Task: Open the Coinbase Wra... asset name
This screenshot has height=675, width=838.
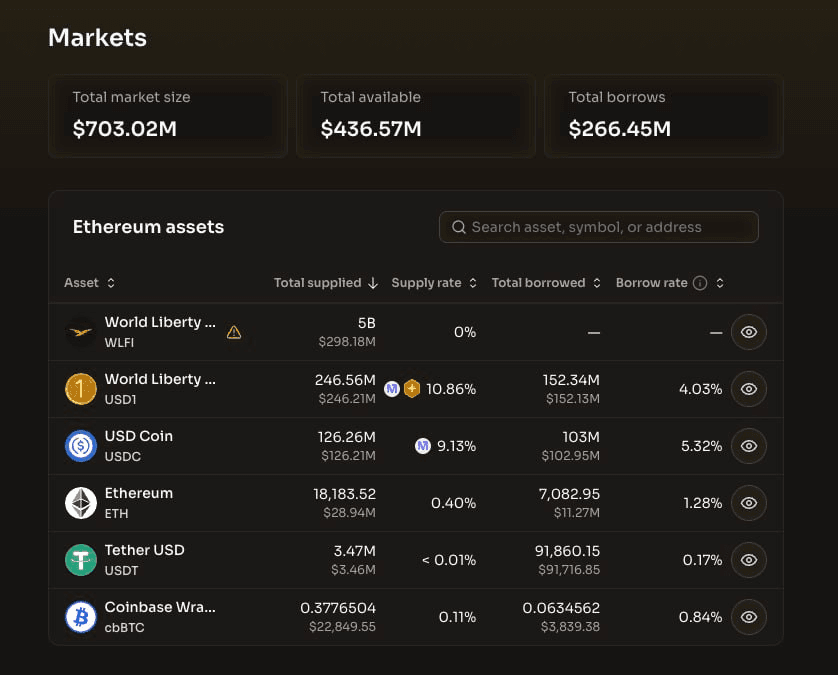Action: point(160,607)
